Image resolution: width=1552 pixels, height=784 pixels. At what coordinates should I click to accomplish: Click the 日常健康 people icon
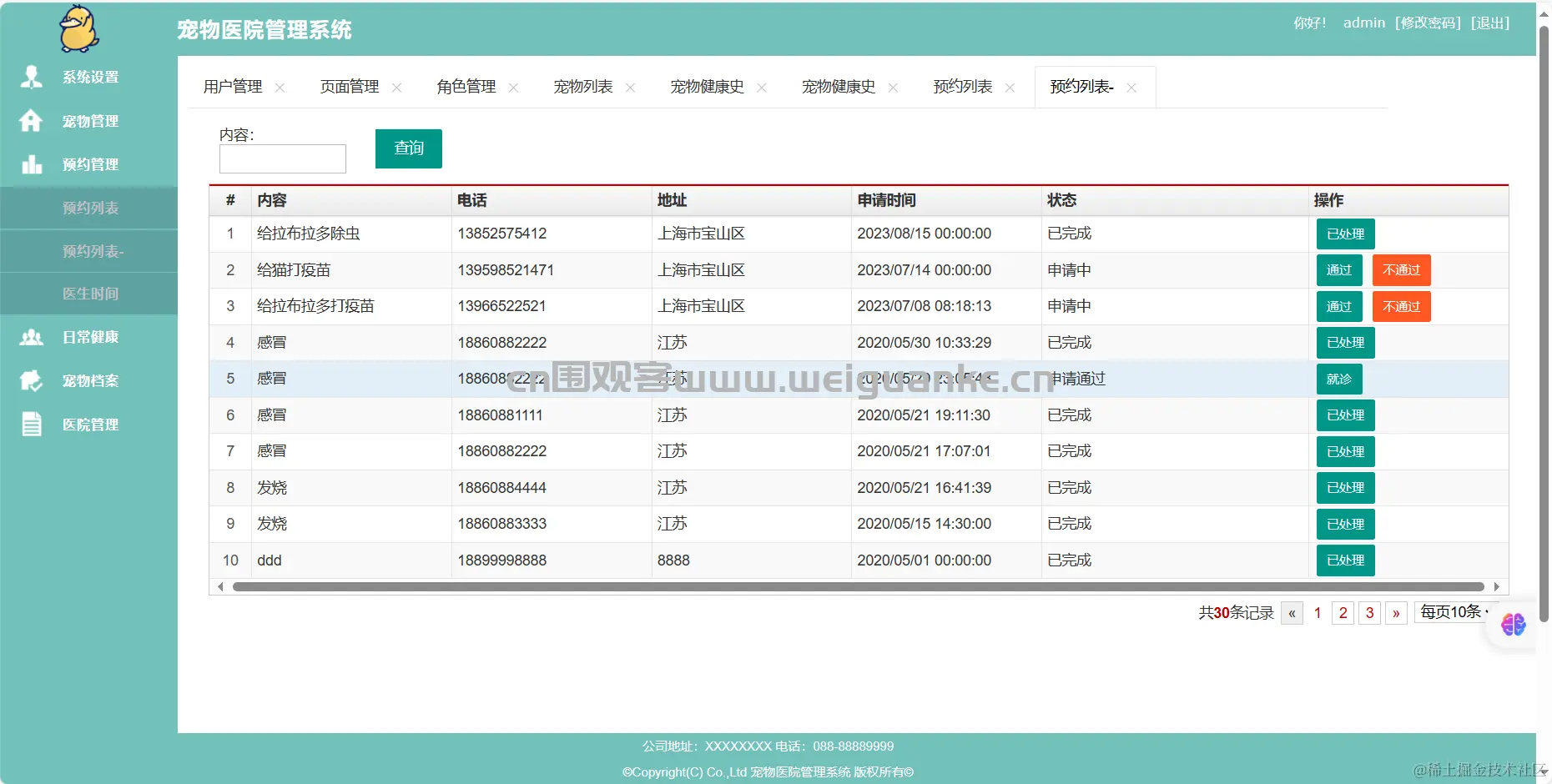(32, 337)
